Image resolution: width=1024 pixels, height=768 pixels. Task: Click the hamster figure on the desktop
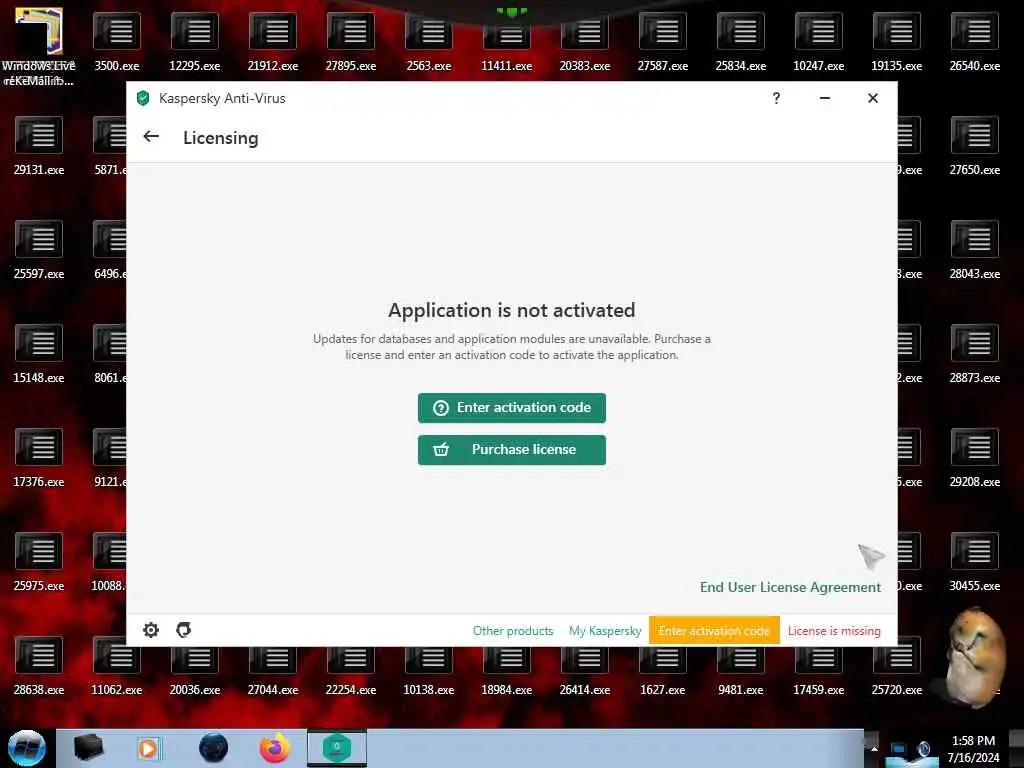[x=976, y=658]
